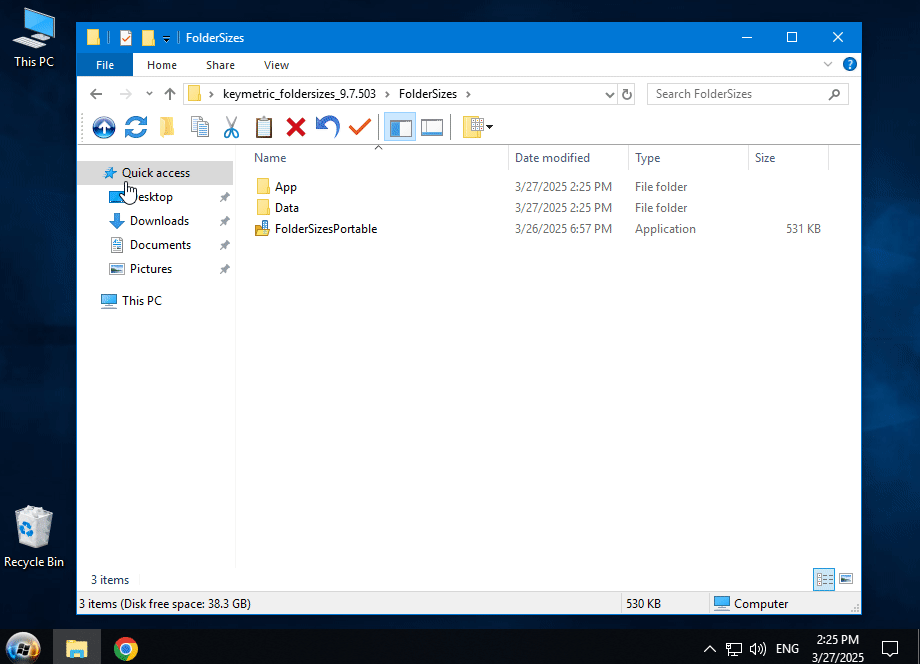
Task: Click the FolderSizesPortable file name
Action: click(326, 229)
